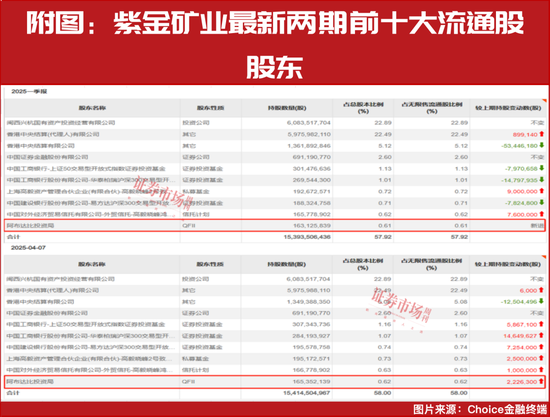
Task: Click the holding value 5,975,982,110
Action: 309,134
